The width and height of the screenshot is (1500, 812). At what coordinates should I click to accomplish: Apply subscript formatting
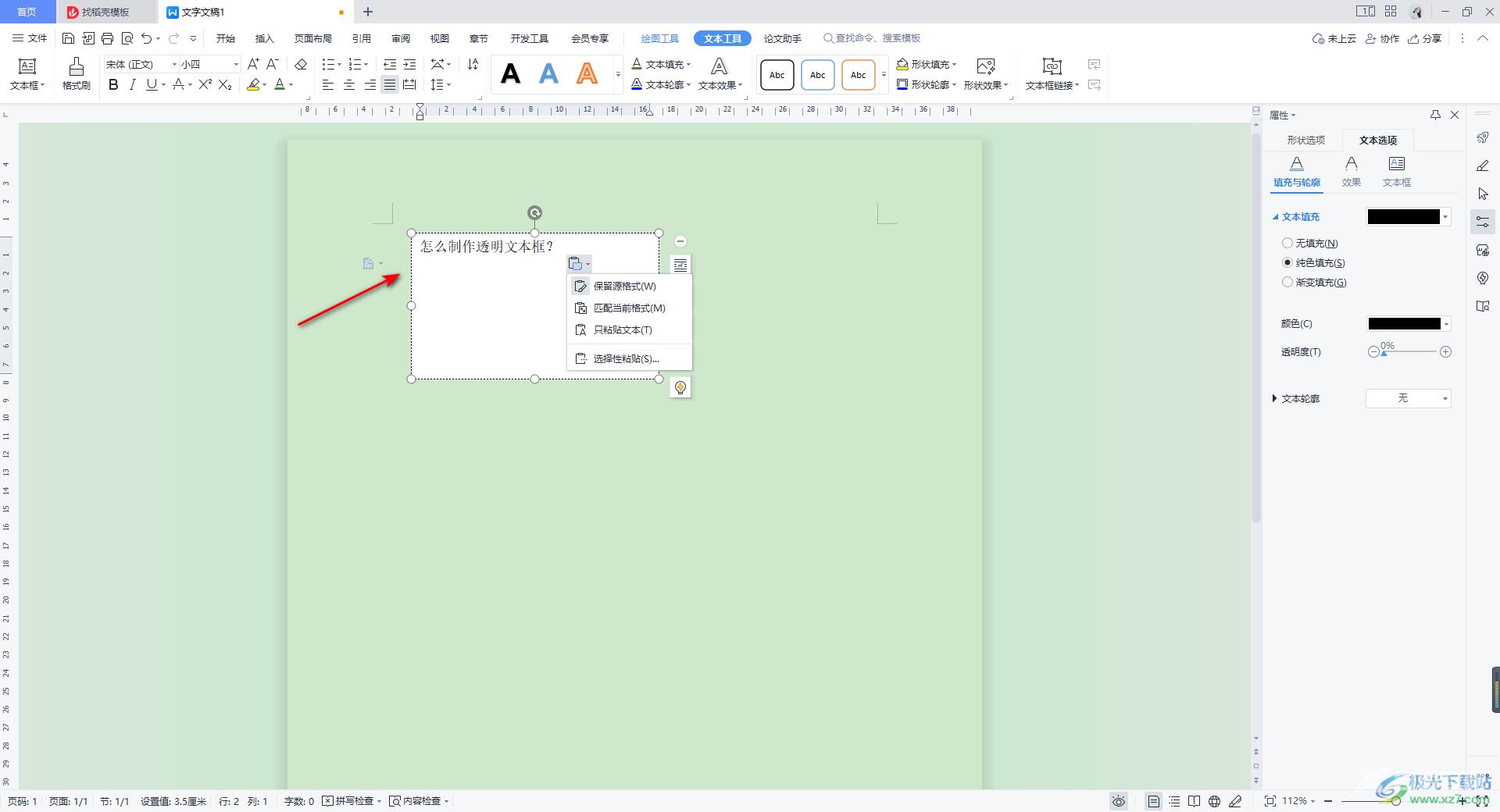[x=225, y=84]
